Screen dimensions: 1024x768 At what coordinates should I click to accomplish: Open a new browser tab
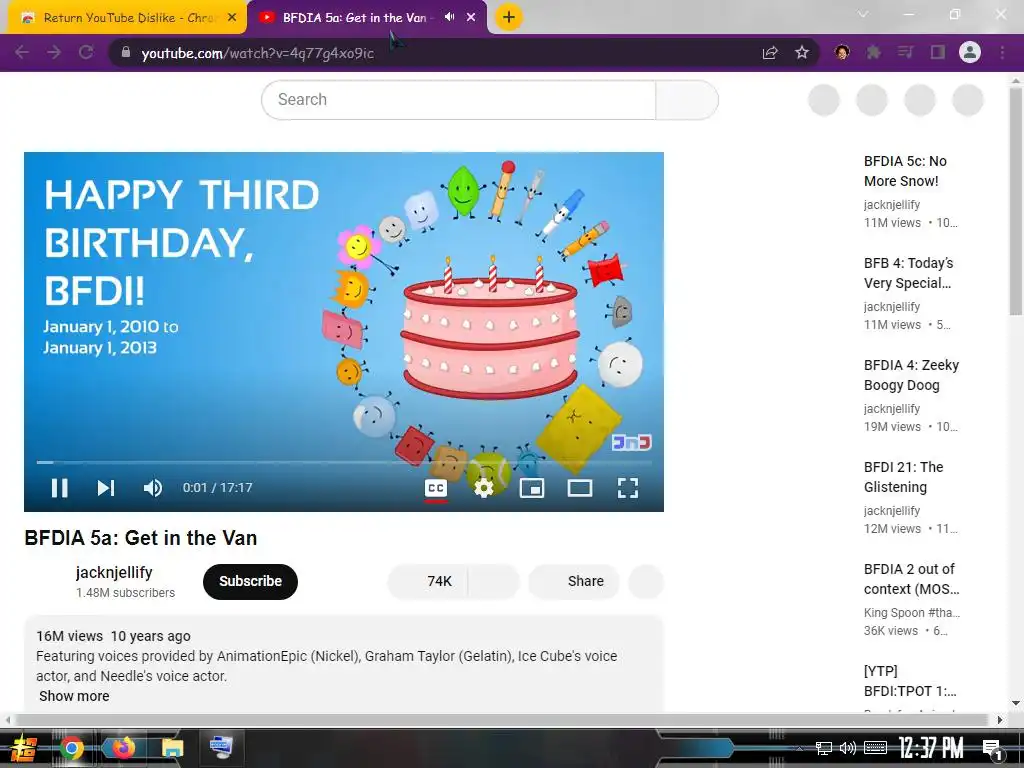pyautogui.click(x=509, y=18)
